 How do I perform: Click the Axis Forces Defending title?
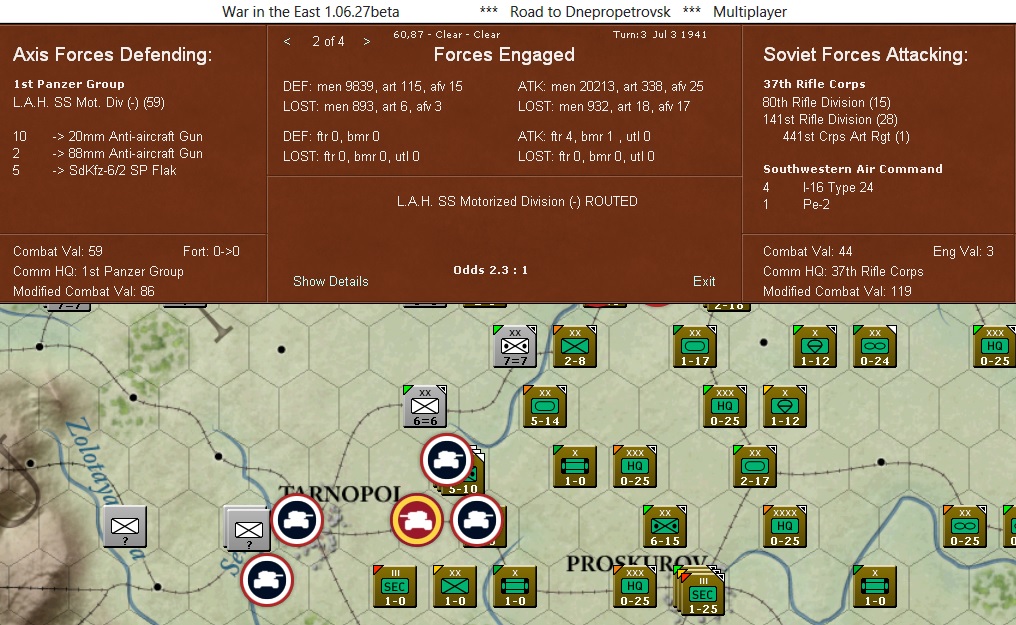coord(112,55)
